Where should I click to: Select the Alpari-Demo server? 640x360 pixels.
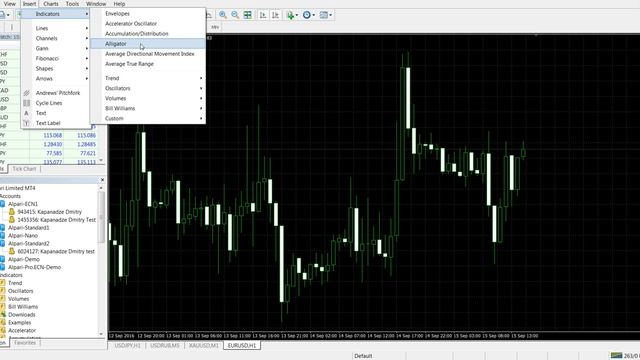tap(24, 259)
